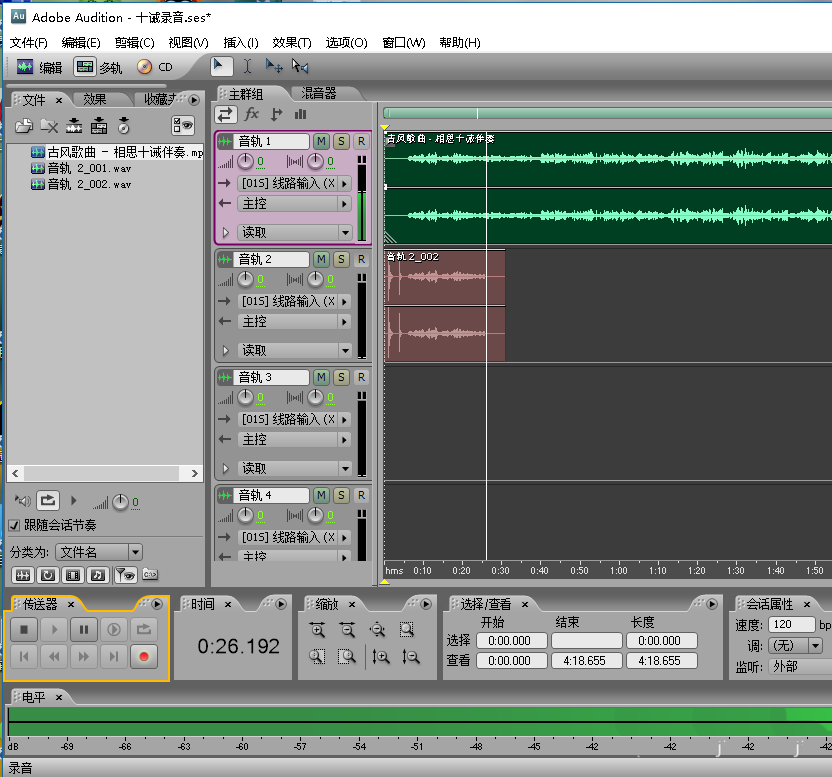
Task: Open the 效果(T) menu
Action: (292, 42)
